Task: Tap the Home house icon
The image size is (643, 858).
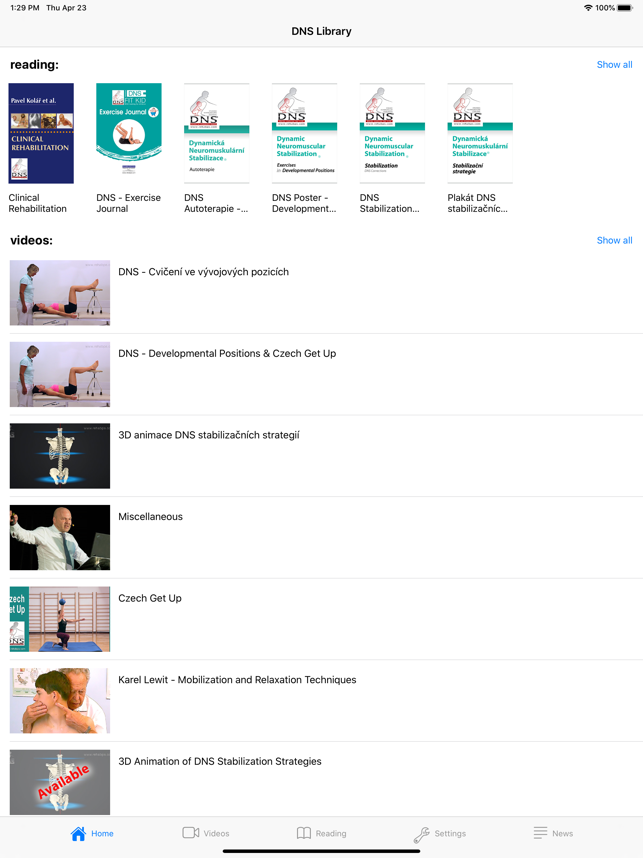Action: tap(78, 833)
